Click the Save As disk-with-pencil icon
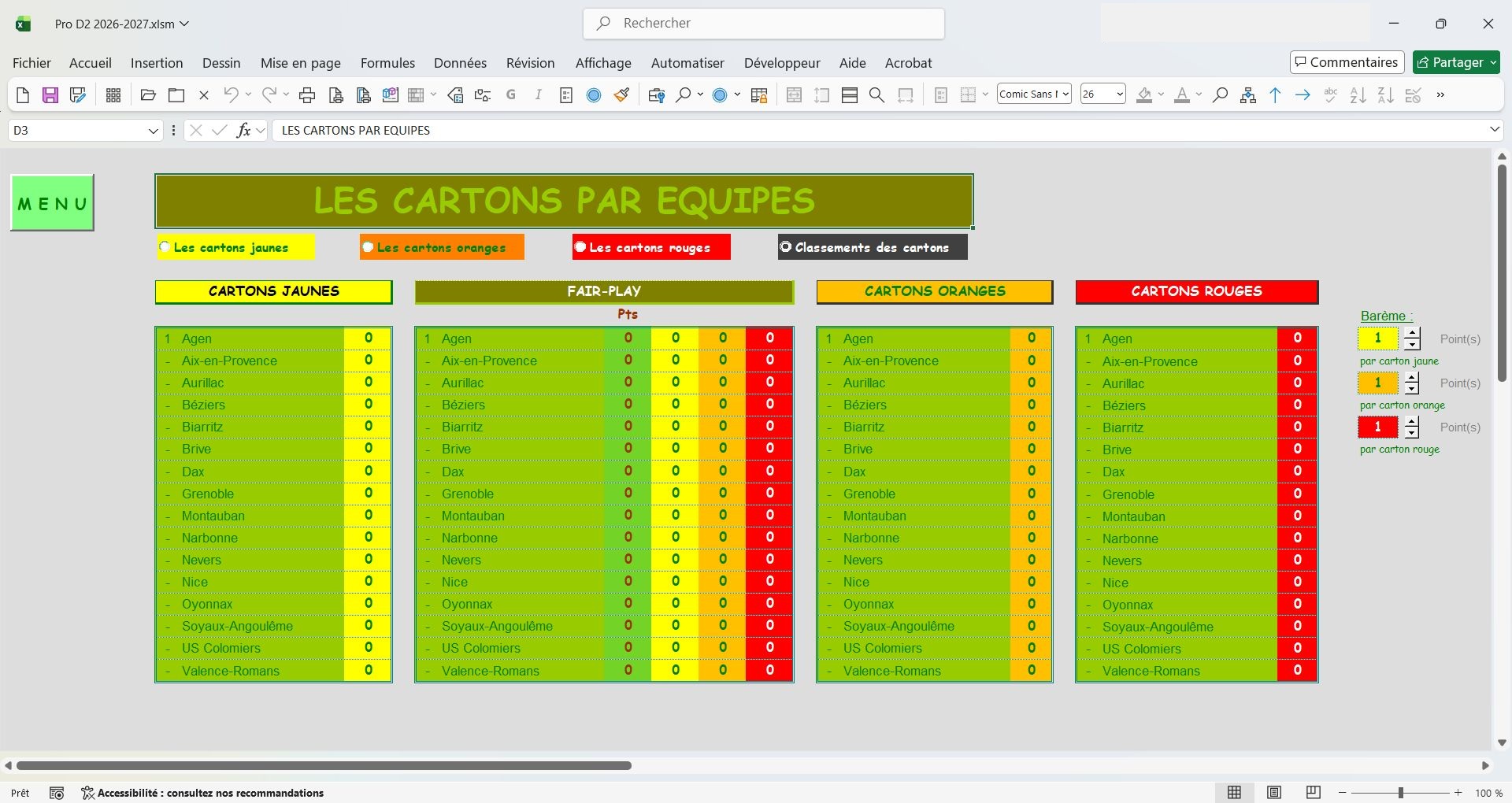Screen dimensions: 1512x803 pyautogui.click(x=78, y=95)
